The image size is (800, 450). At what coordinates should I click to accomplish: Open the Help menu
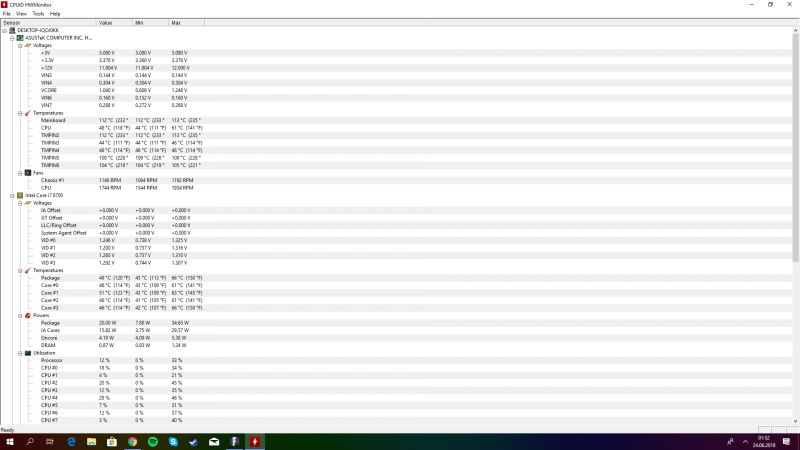(55, 14)
